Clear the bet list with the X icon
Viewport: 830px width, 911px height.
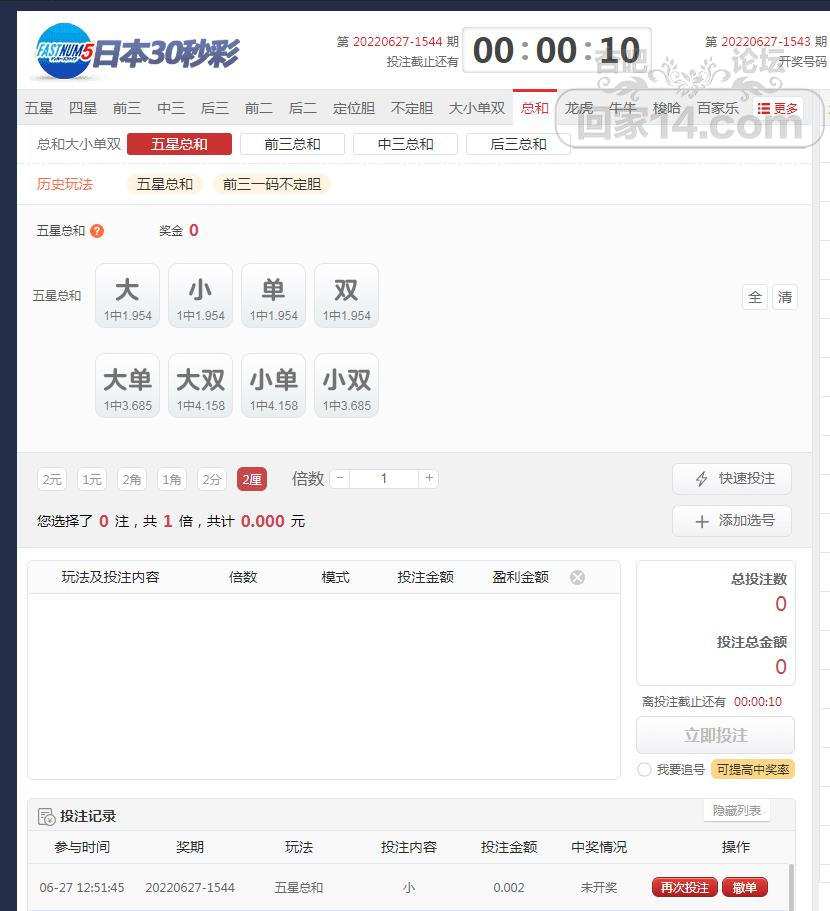tap(577, 577)
